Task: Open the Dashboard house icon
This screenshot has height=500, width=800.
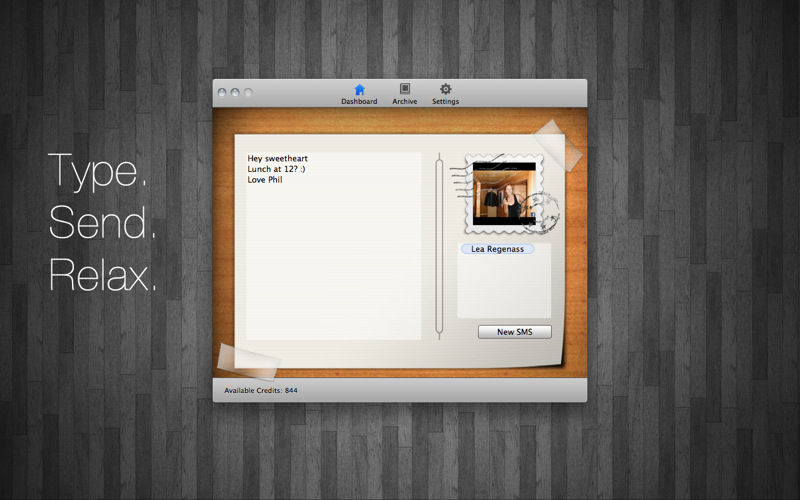Action: coord(359,90)
